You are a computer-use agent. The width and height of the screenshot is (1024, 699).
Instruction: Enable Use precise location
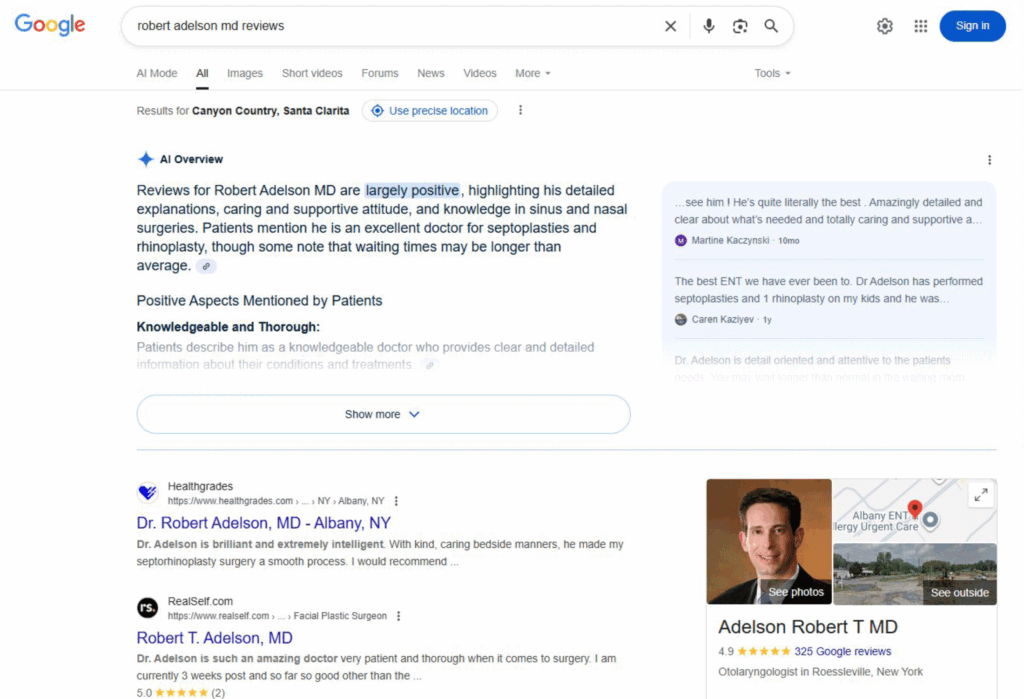click(430, 111)
